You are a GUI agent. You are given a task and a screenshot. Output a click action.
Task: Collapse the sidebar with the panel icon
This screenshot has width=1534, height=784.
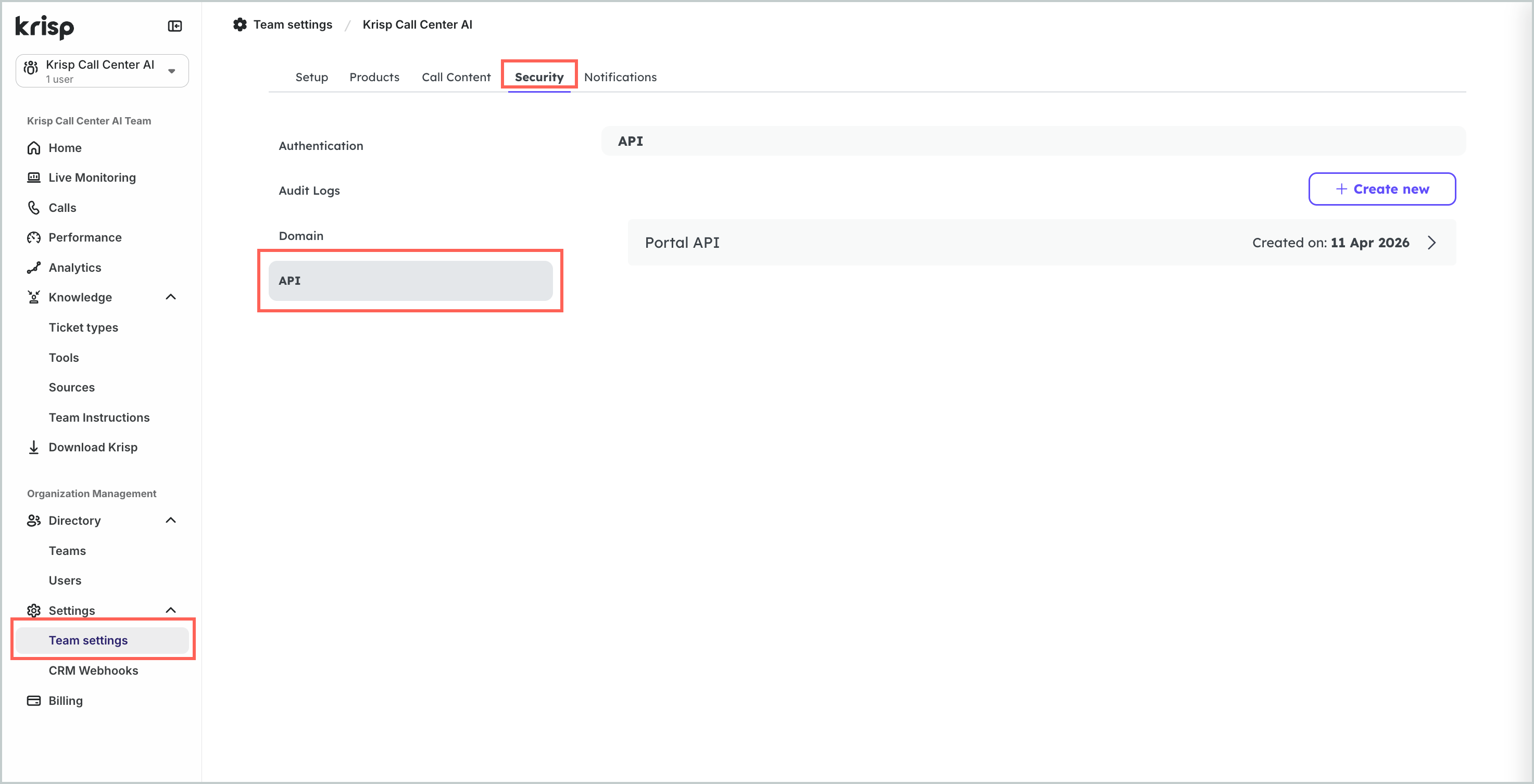pos(174,26)
